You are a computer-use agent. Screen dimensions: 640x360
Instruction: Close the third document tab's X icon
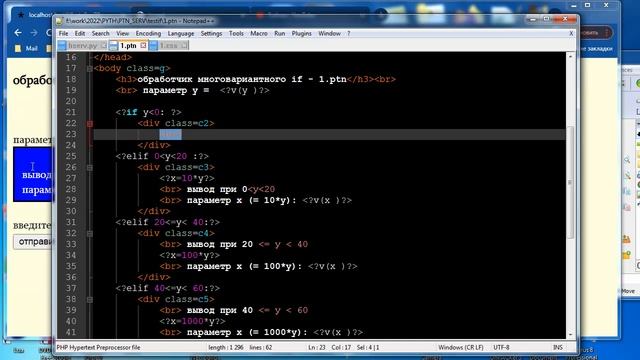184,46
